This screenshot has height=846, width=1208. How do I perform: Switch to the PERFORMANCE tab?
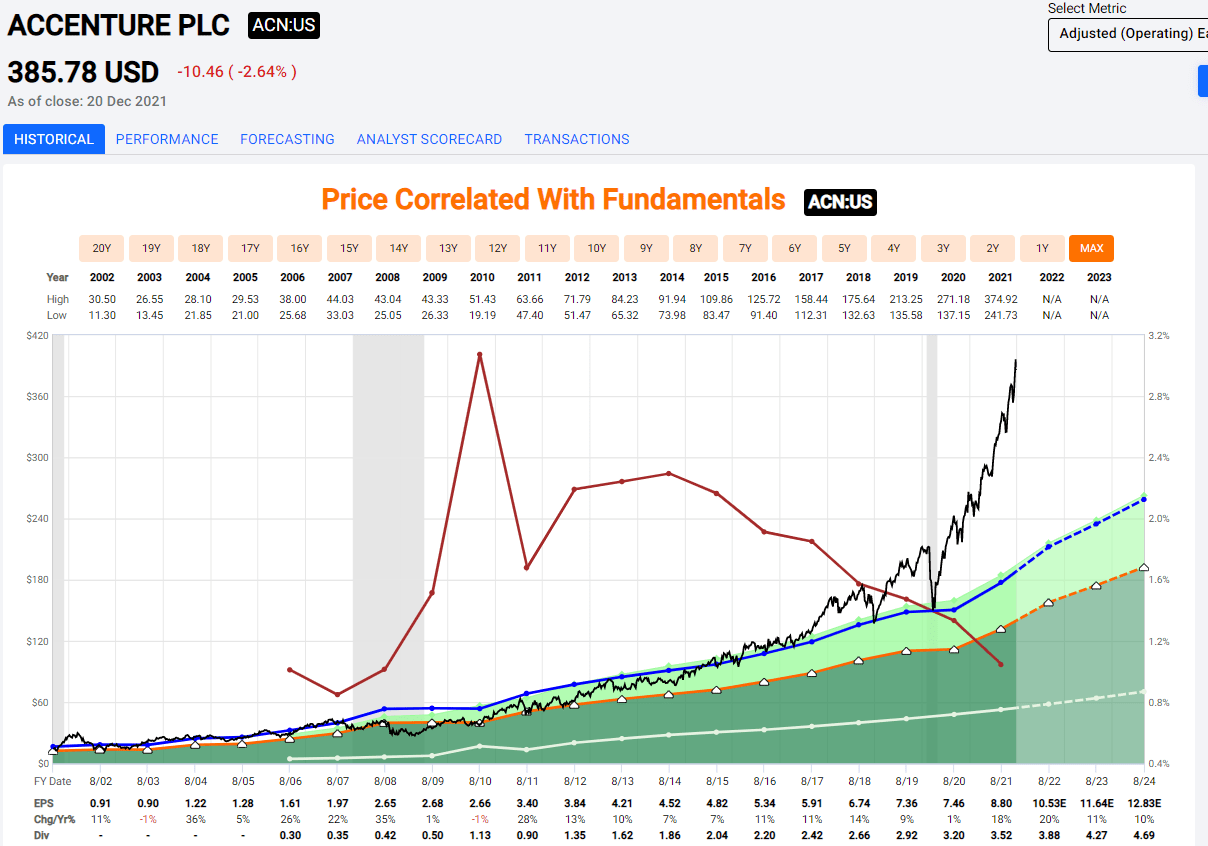[x=167, y=139]
